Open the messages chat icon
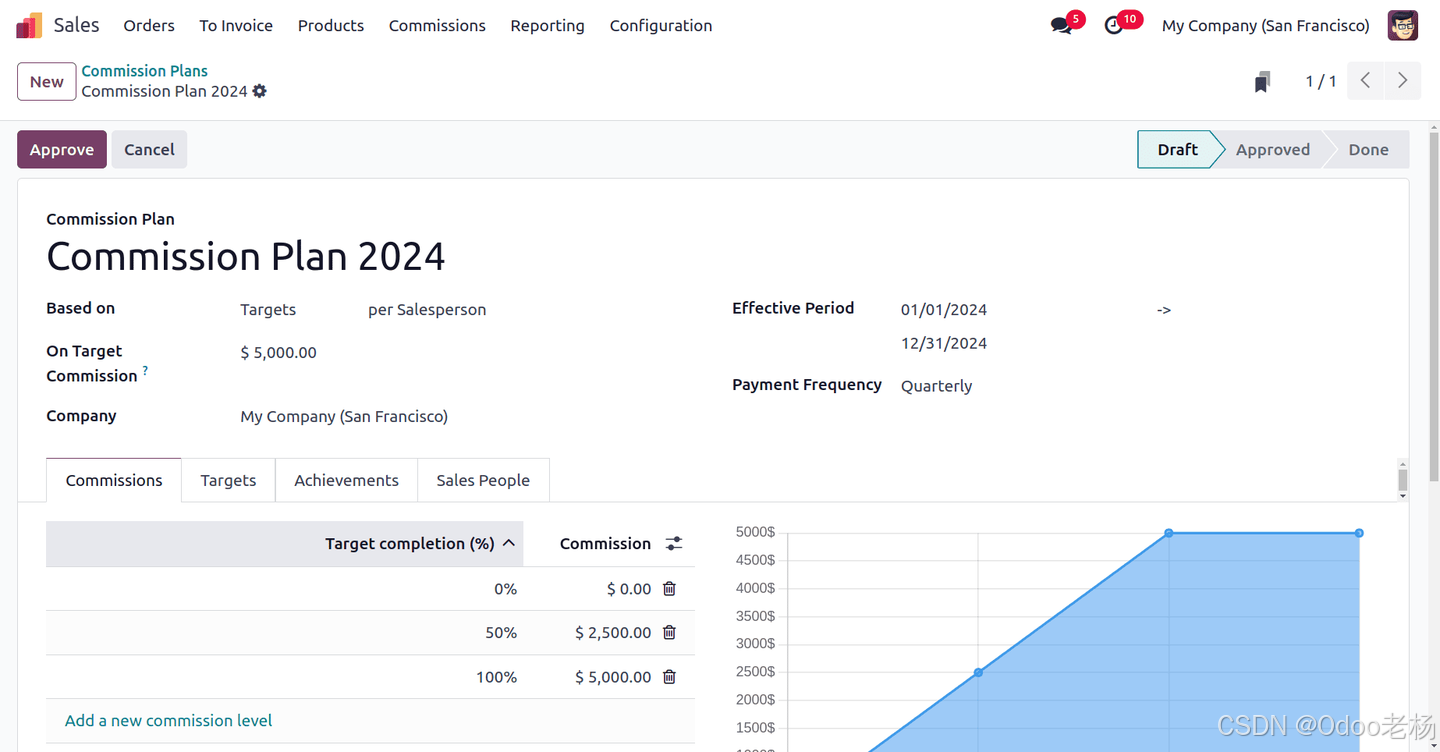 coord(1061,26)
